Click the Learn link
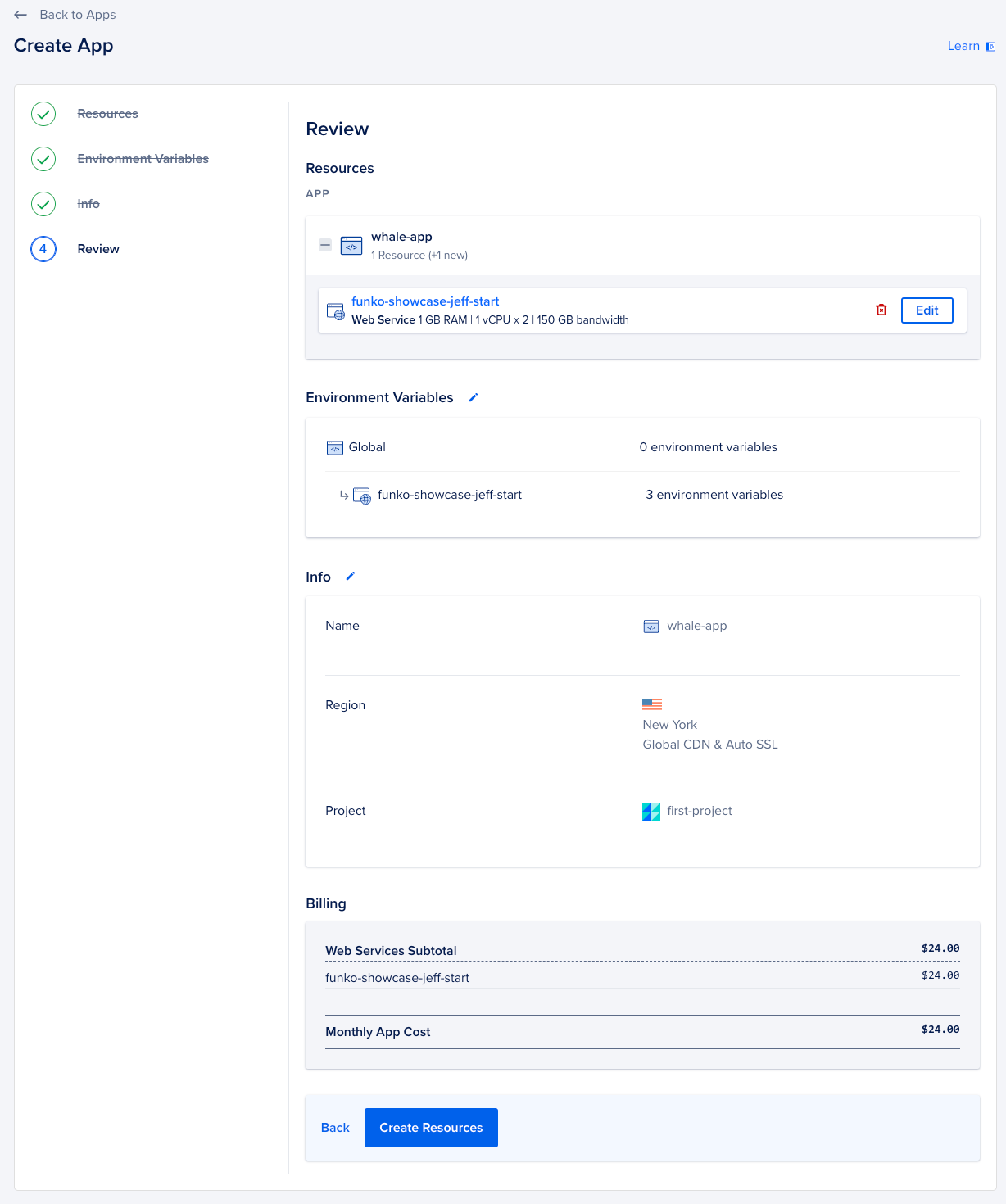The image size is (1006, 1204). 963,46
